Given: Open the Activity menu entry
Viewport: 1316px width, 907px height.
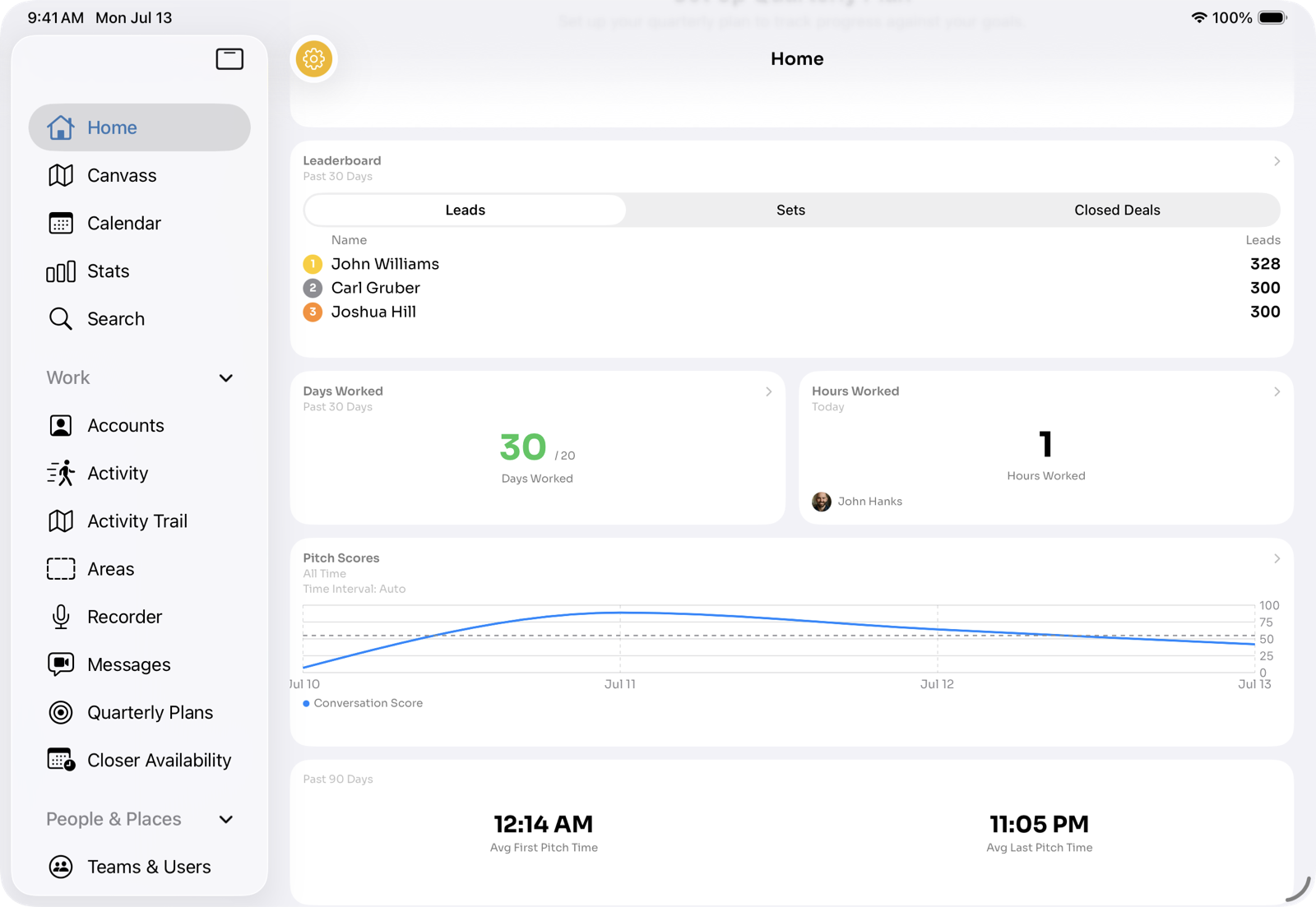Looking at the screenshot, I should coord(140,473).
